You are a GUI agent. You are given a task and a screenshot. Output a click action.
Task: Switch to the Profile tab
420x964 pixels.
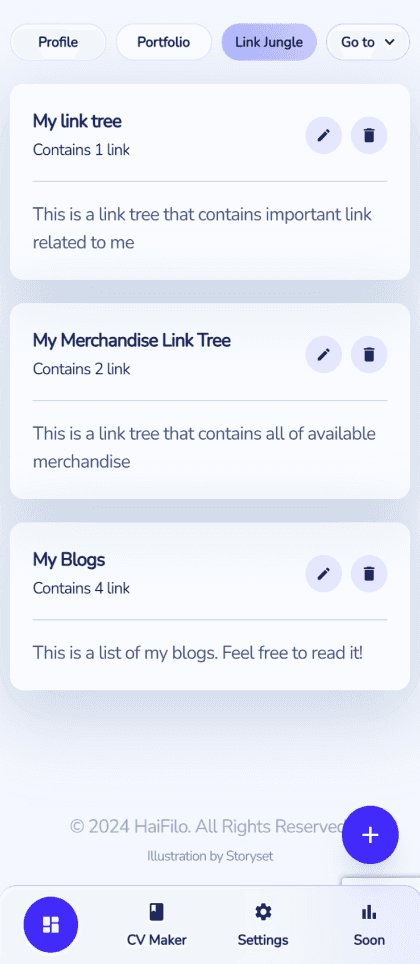tap(58, 42)
